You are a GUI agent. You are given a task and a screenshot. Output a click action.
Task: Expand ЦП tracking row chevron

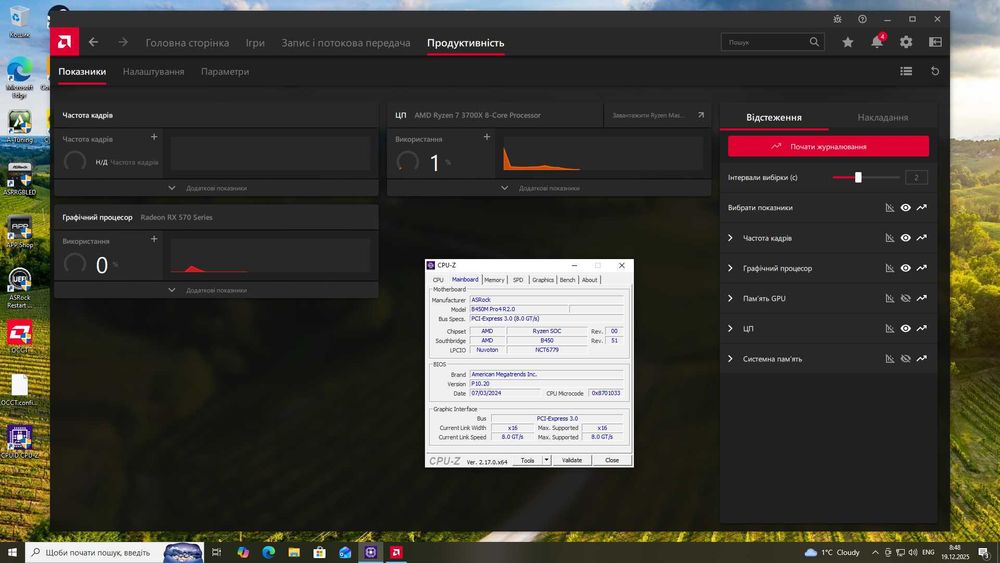click(x=731, y=328)
